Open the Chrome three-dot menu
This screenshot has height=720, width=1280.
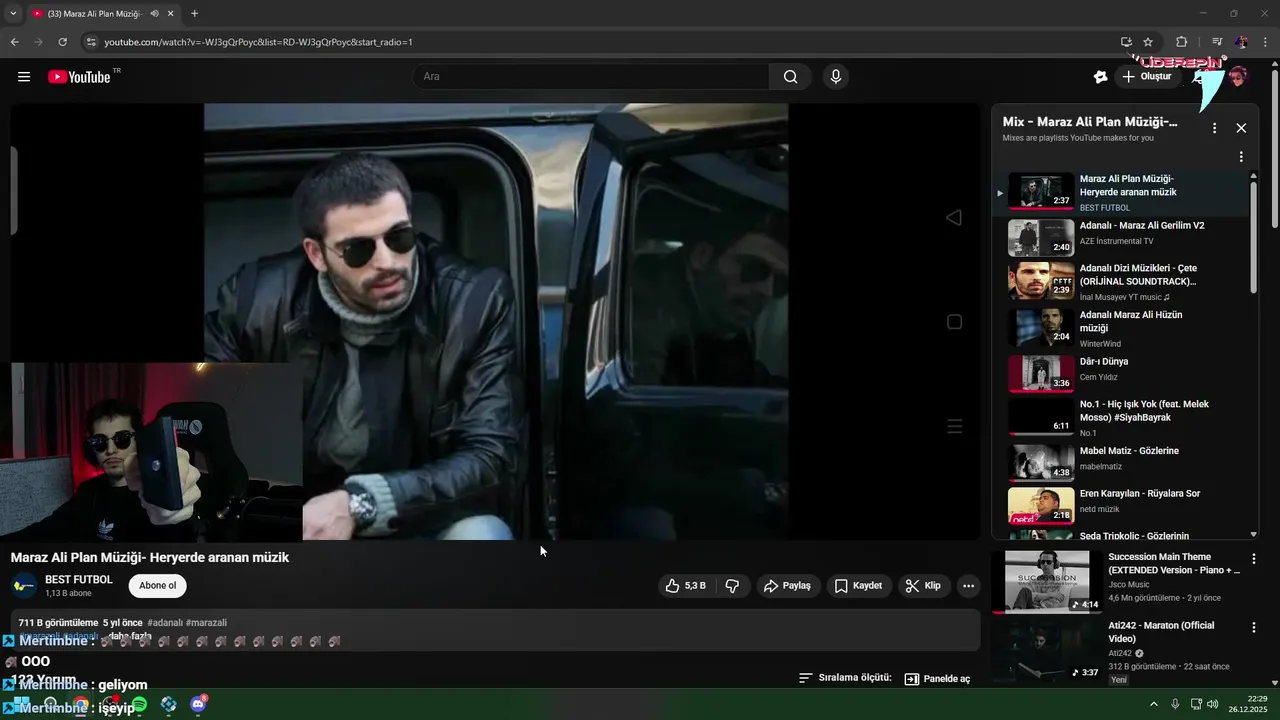click(x=1266, y=42)
